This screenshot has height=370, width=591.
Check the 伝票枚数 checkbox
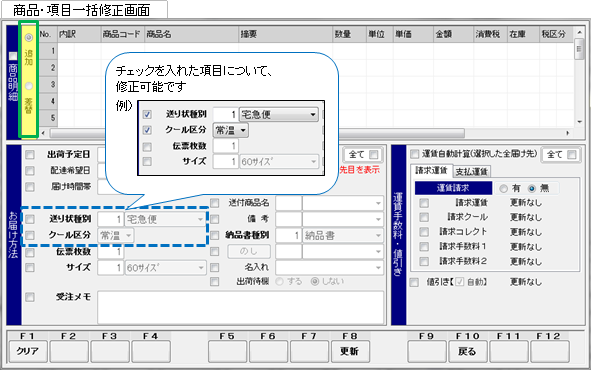(x=30, y=252)
